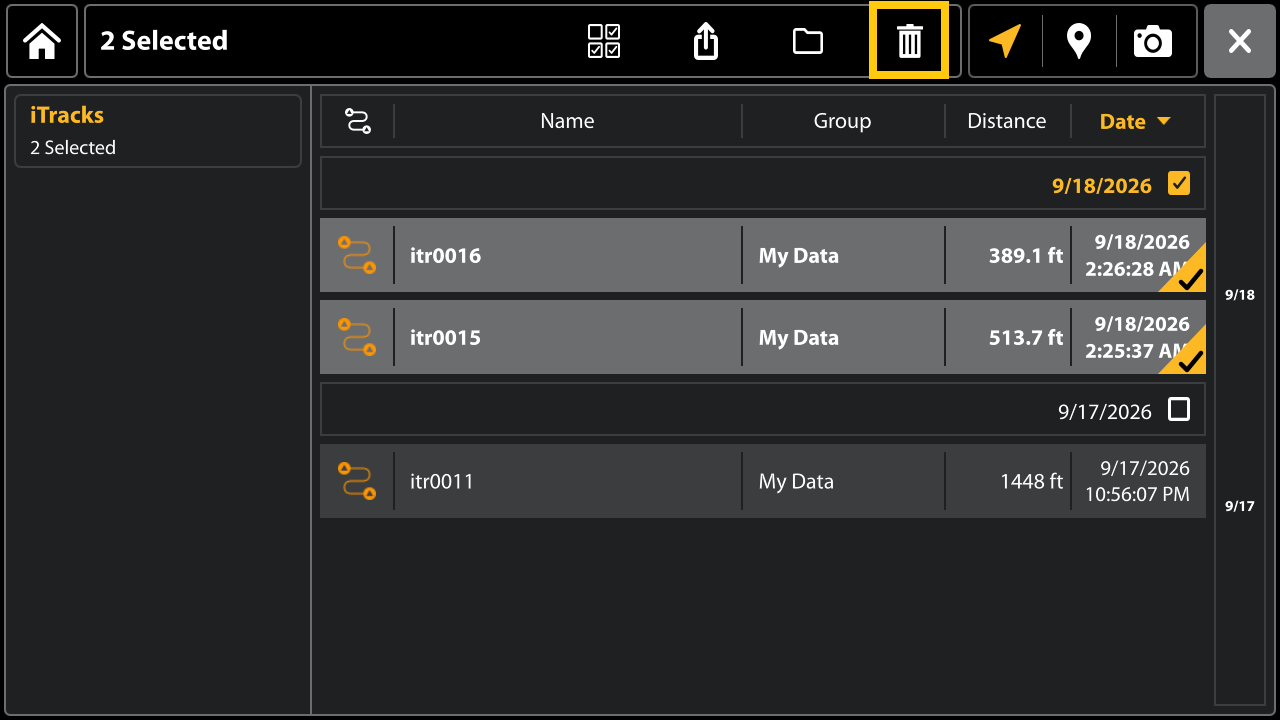This screenshot has height=720, width=1280.
Task: Click the itr0016 track name
Action: pyautogui.click(x=445, y=255)
